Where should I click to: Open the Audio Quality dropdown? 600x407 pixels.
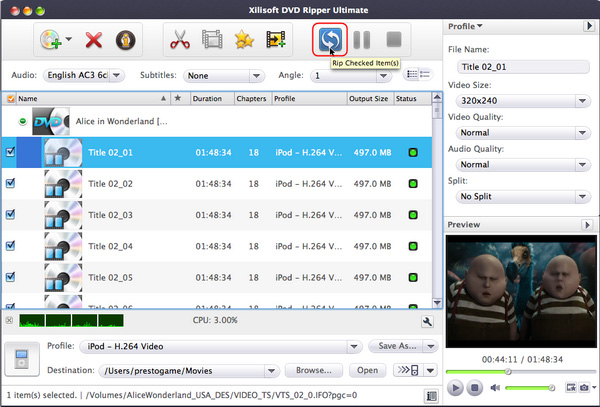[x=523, y=164]
